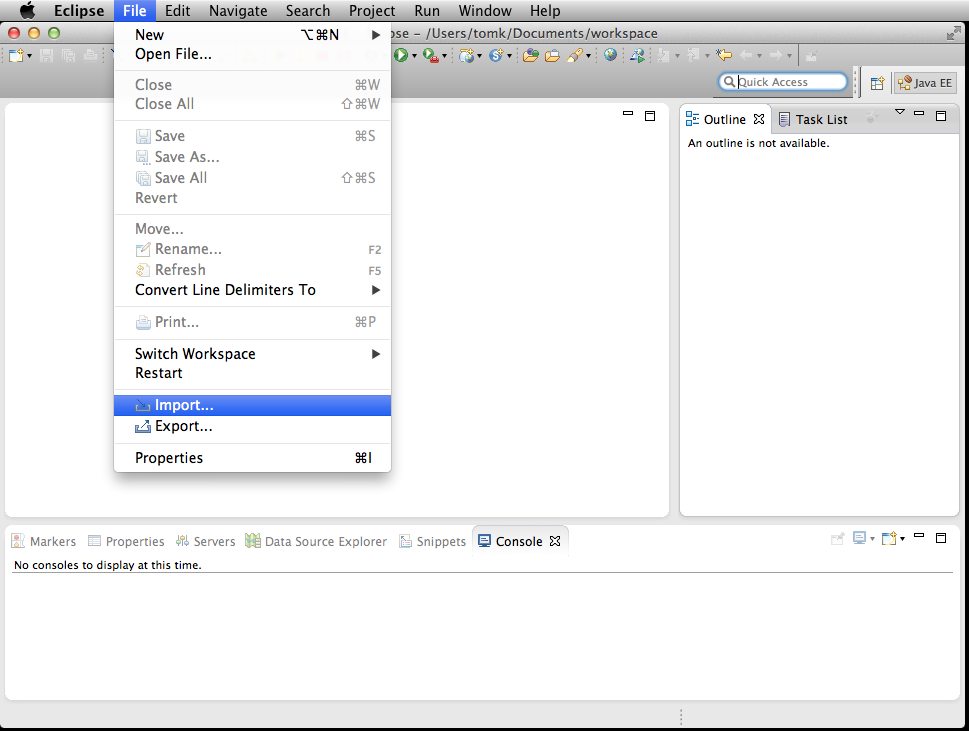Image resolution: width=969 pixels, height=731 pixels.
Task: Click the Open Type folder icon
Action: pyautogui.click(x=531, y=56)
